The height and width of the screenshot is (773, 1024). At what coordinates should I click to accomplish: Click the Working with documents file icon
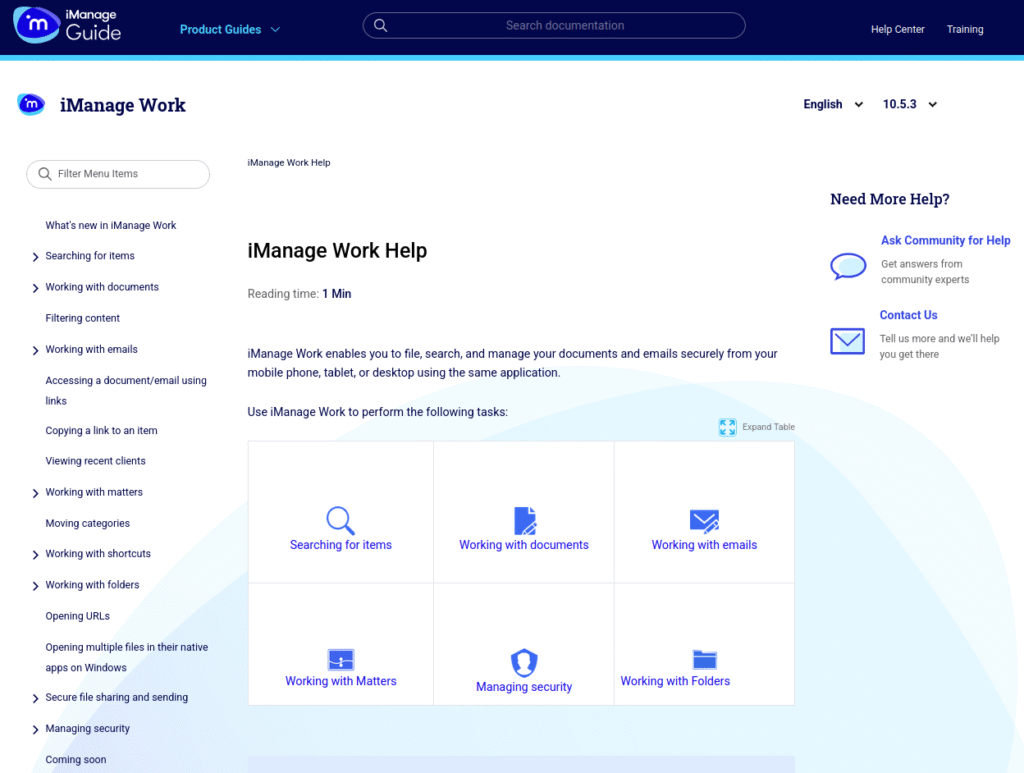click(x=524, y=521)
